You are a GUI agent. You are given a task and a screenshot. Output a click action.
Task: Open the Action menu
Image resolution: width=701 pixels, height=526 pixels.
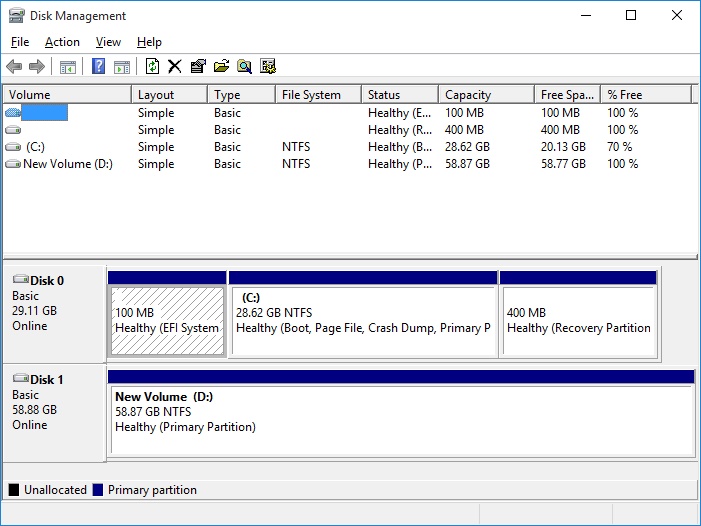(62, 42)
